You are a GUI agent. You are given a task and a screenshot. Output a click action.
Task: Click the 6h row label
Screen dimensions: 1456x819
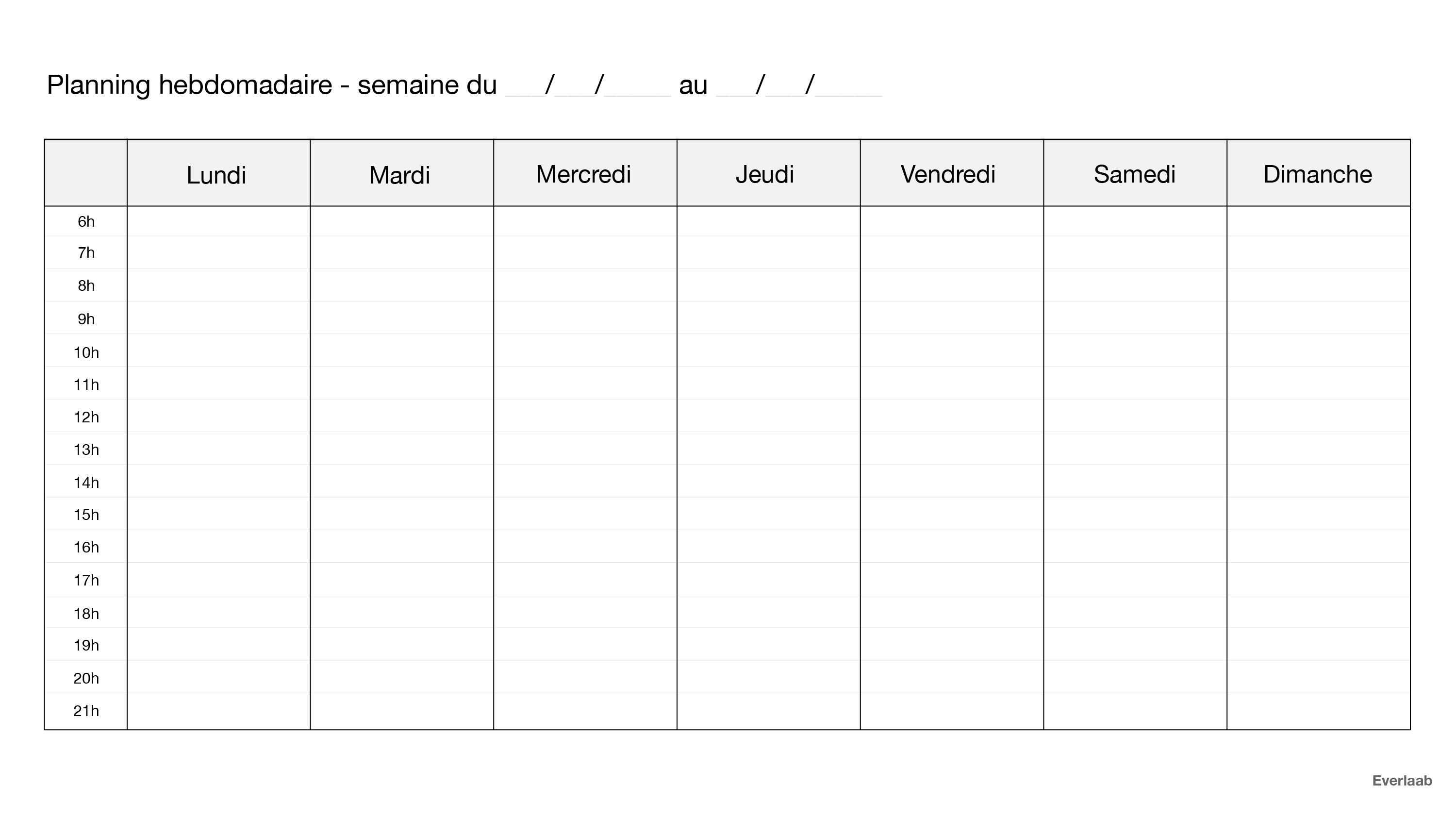(x=86, y=221)
